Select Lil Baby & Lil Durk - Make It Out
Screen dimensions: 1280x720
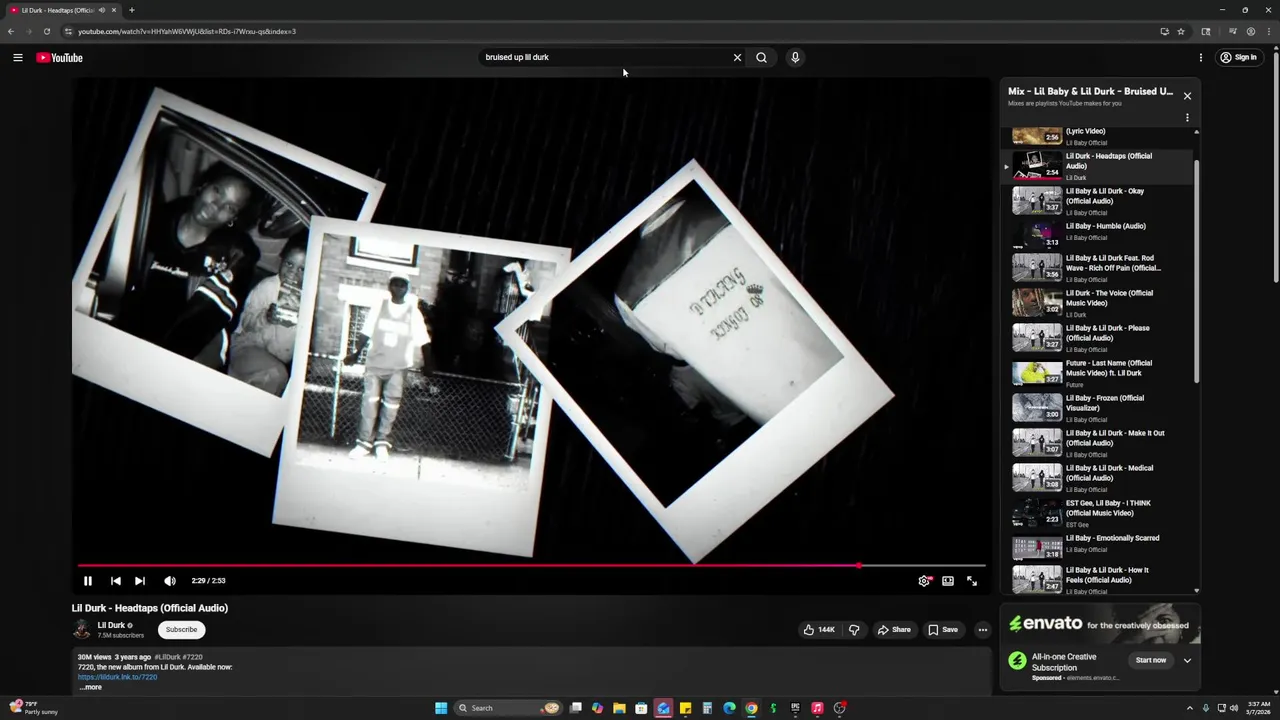[x=1099, y=443]
